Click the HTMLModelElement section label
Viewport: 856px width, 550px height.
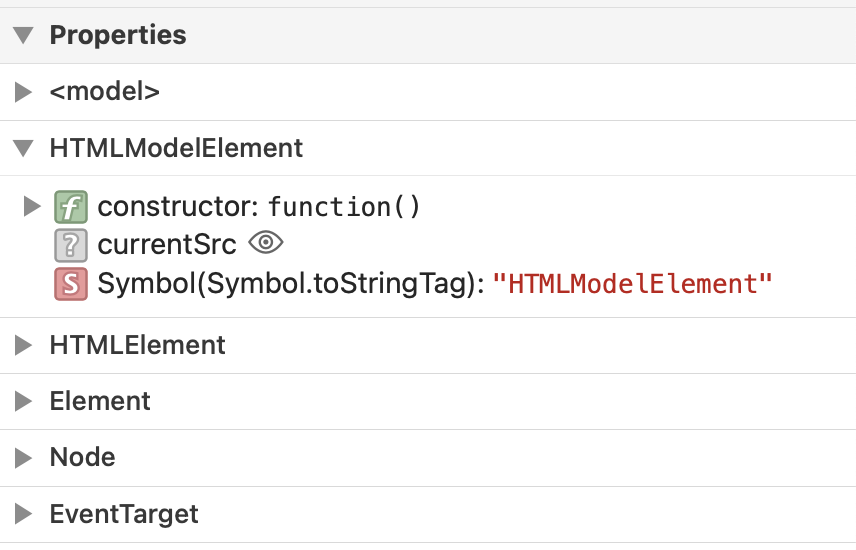pos(176,149)
